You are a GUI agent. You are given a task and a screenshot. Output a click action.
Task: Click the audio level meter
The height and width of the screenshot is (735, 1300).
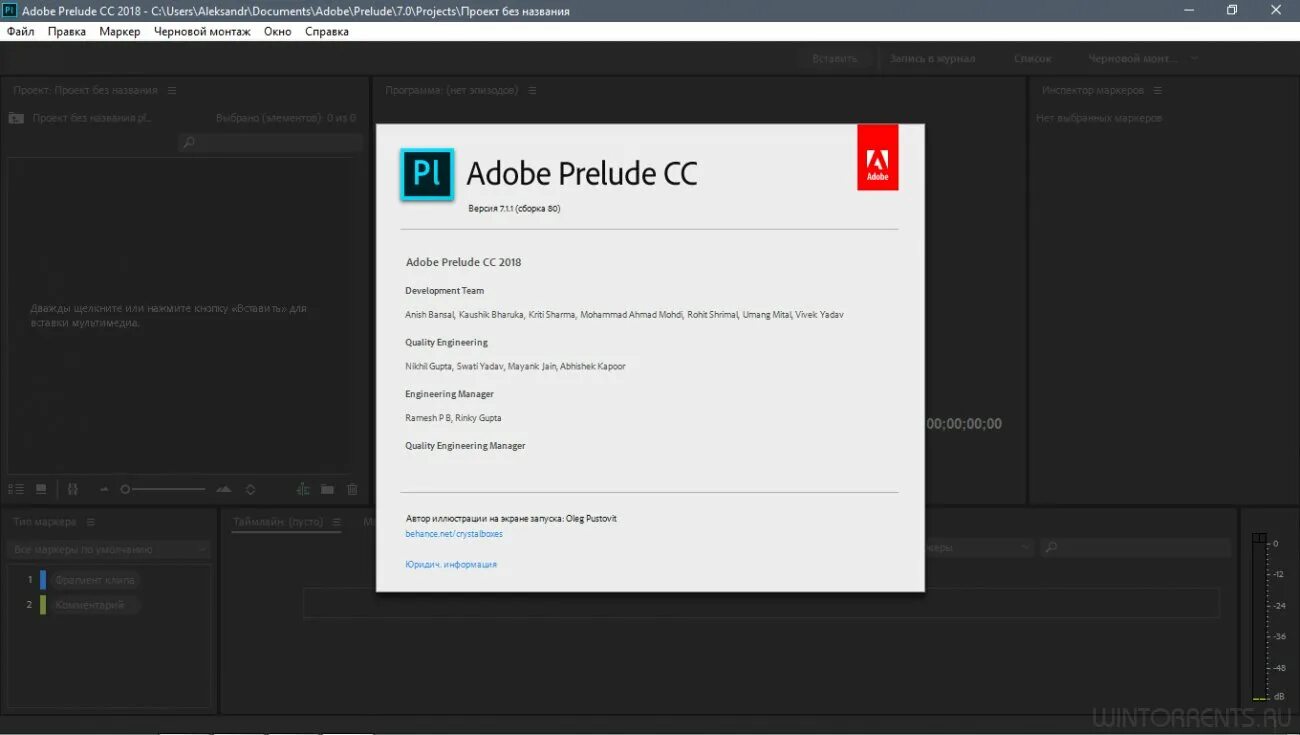click(x=1258, y=617)
